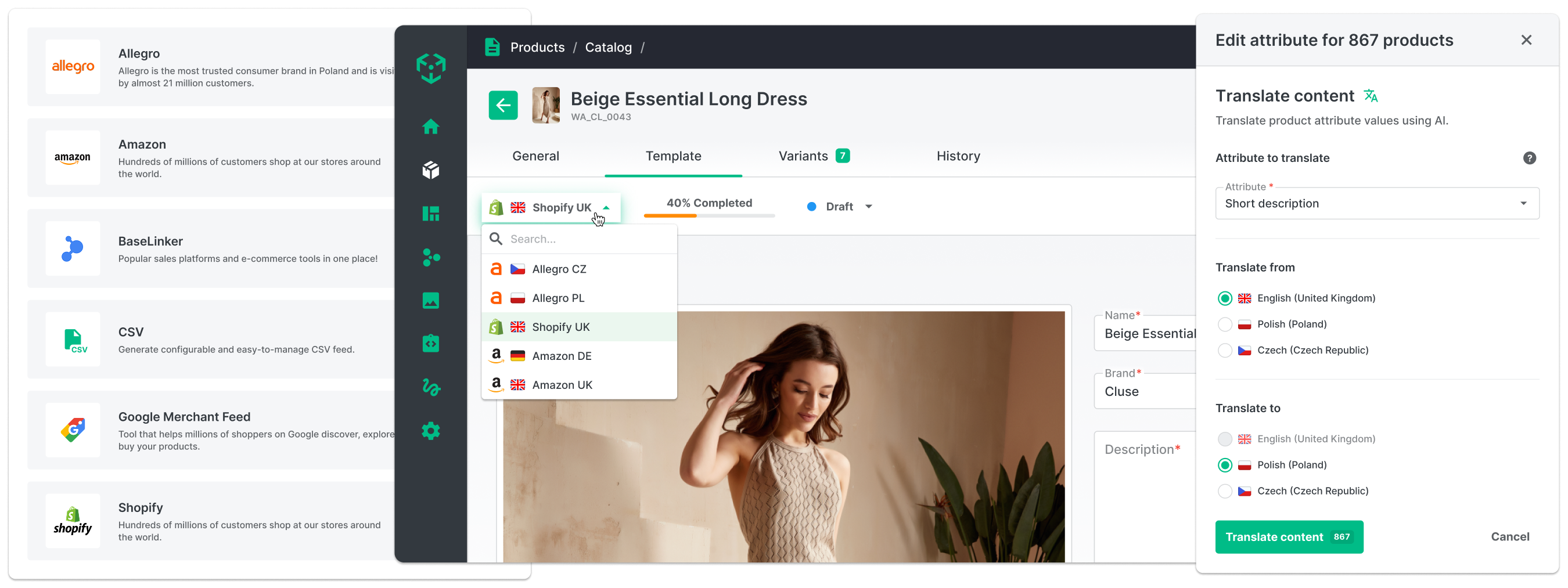1568x588 pixels.
Task: Click the Allegro icon beside Allegro CZ
Action: [x=496, y=268]
